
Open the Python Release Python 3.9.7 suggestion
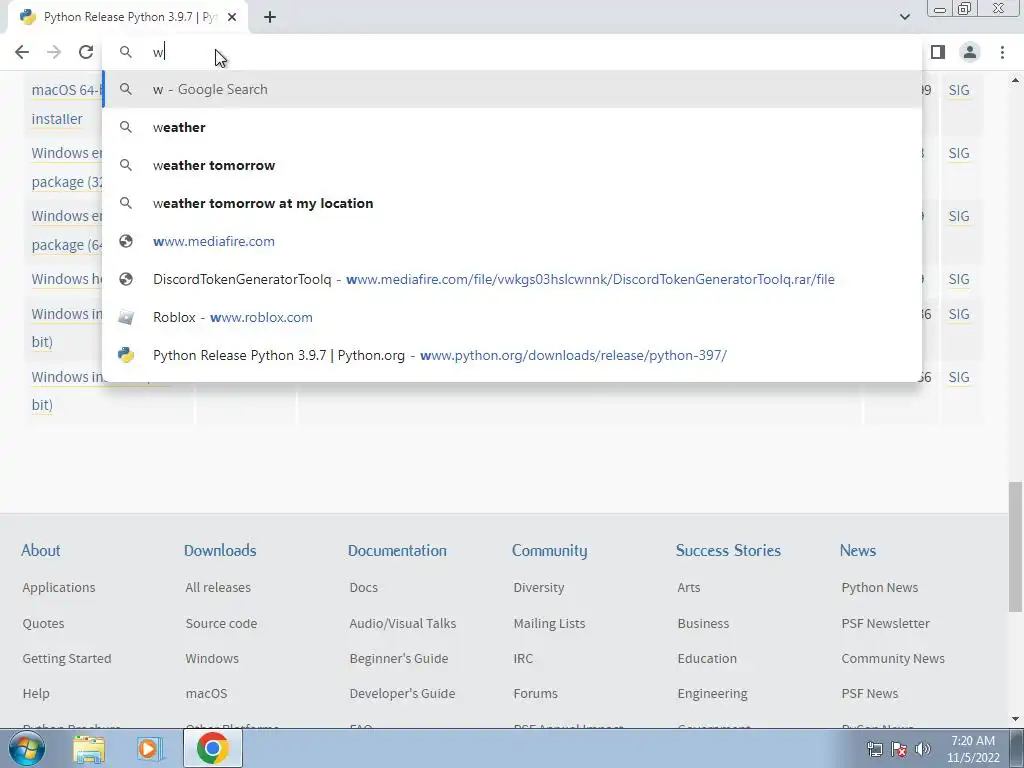512,355
